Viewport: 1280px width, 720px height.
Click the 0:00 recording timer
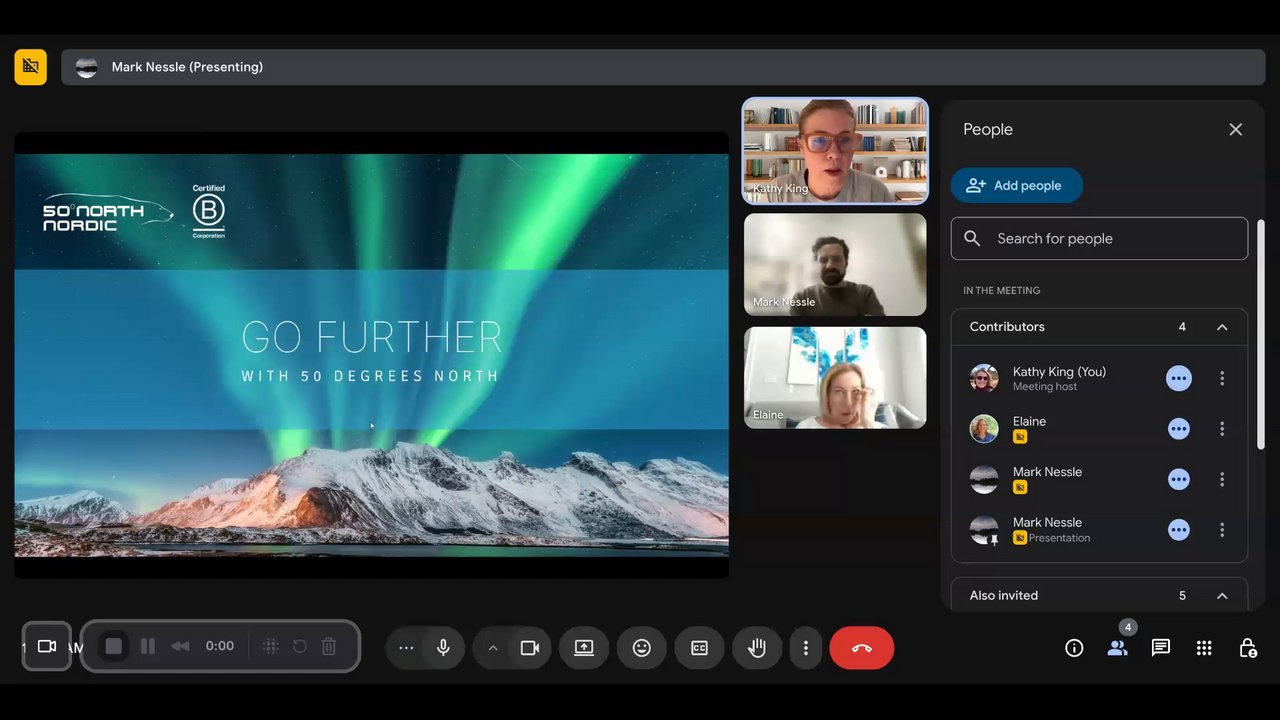tap(220, 646)
